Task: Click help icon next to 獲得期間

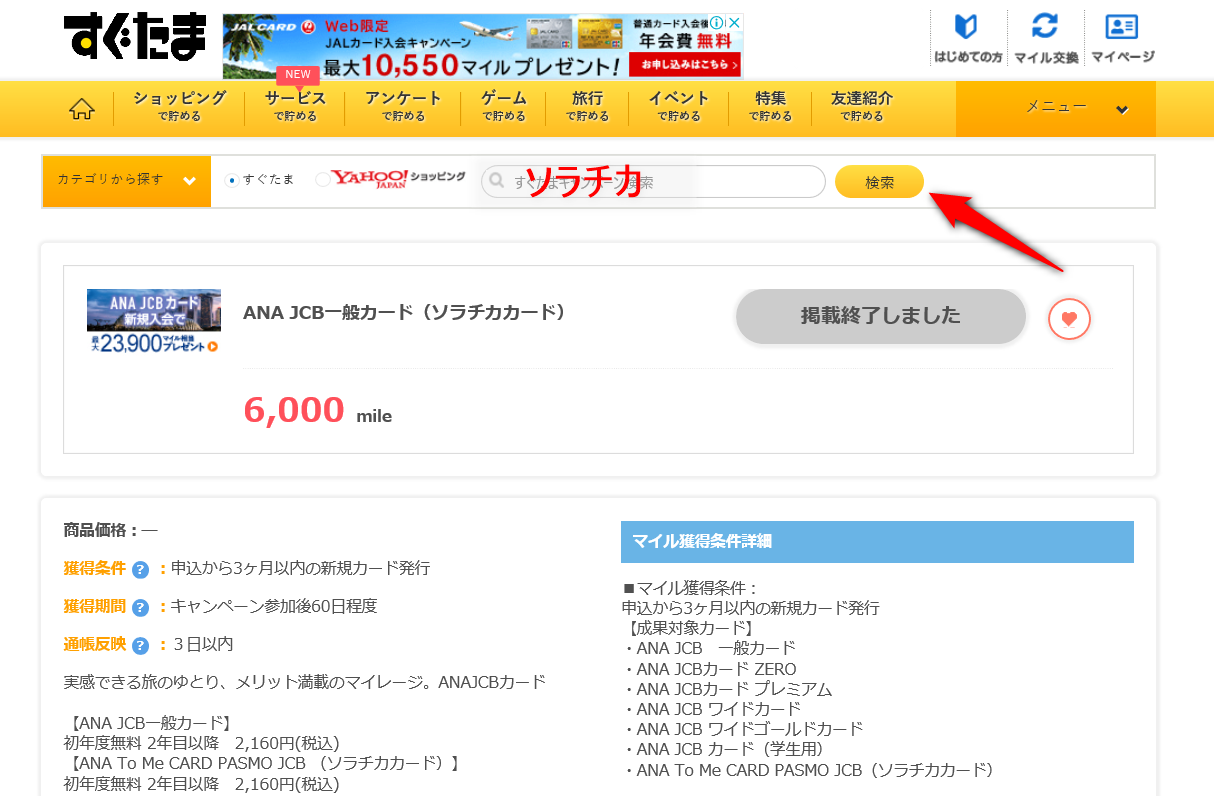Action: [140, 607]
